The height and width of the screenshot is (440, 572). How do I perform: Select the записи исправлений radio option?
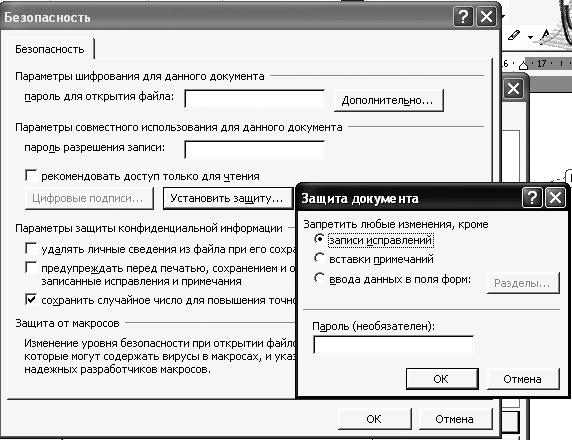[319, 239]
